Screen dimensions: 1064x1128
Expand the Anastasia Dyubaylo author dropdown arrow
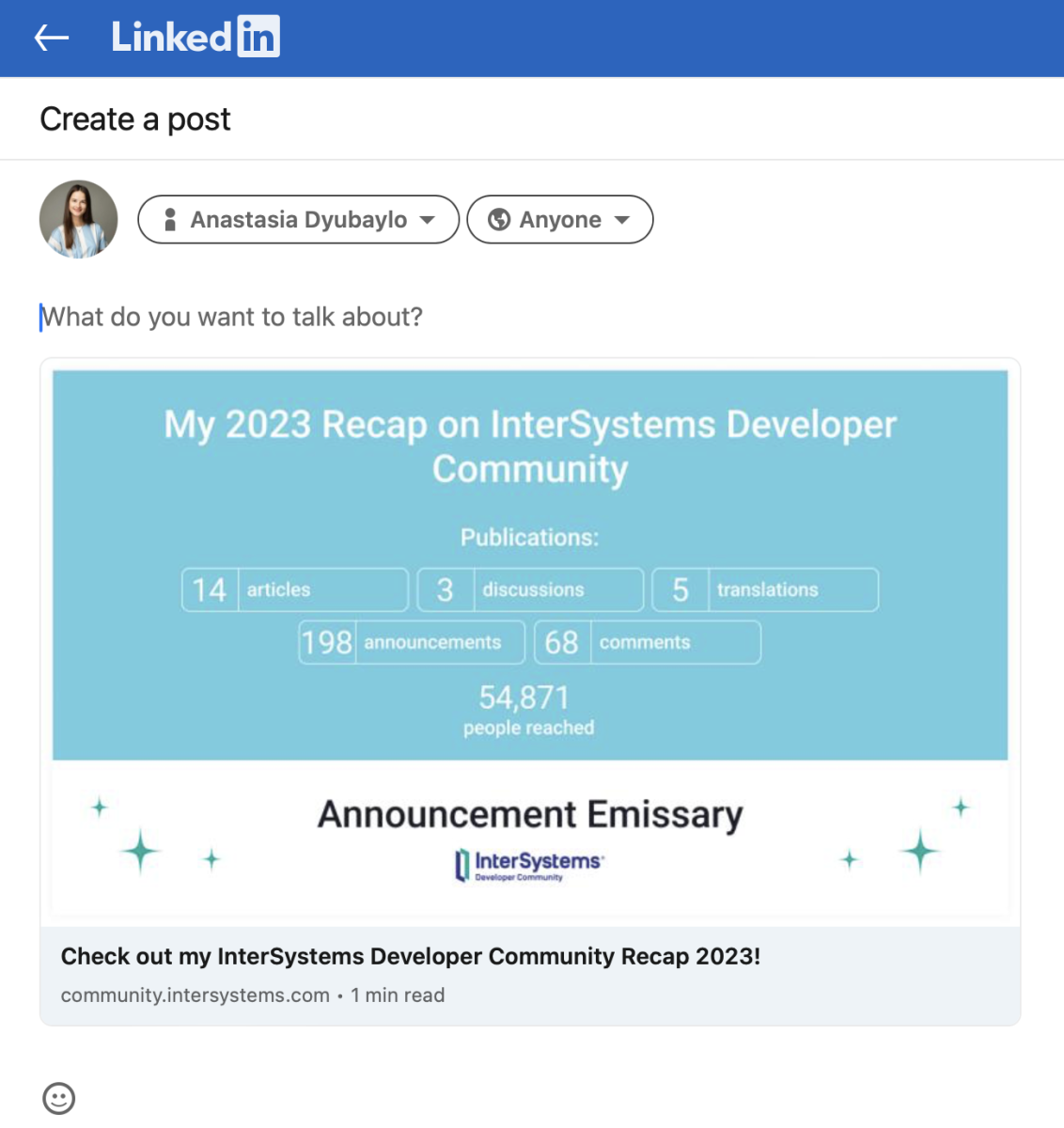pyautogui.click(x=428, y=220)
